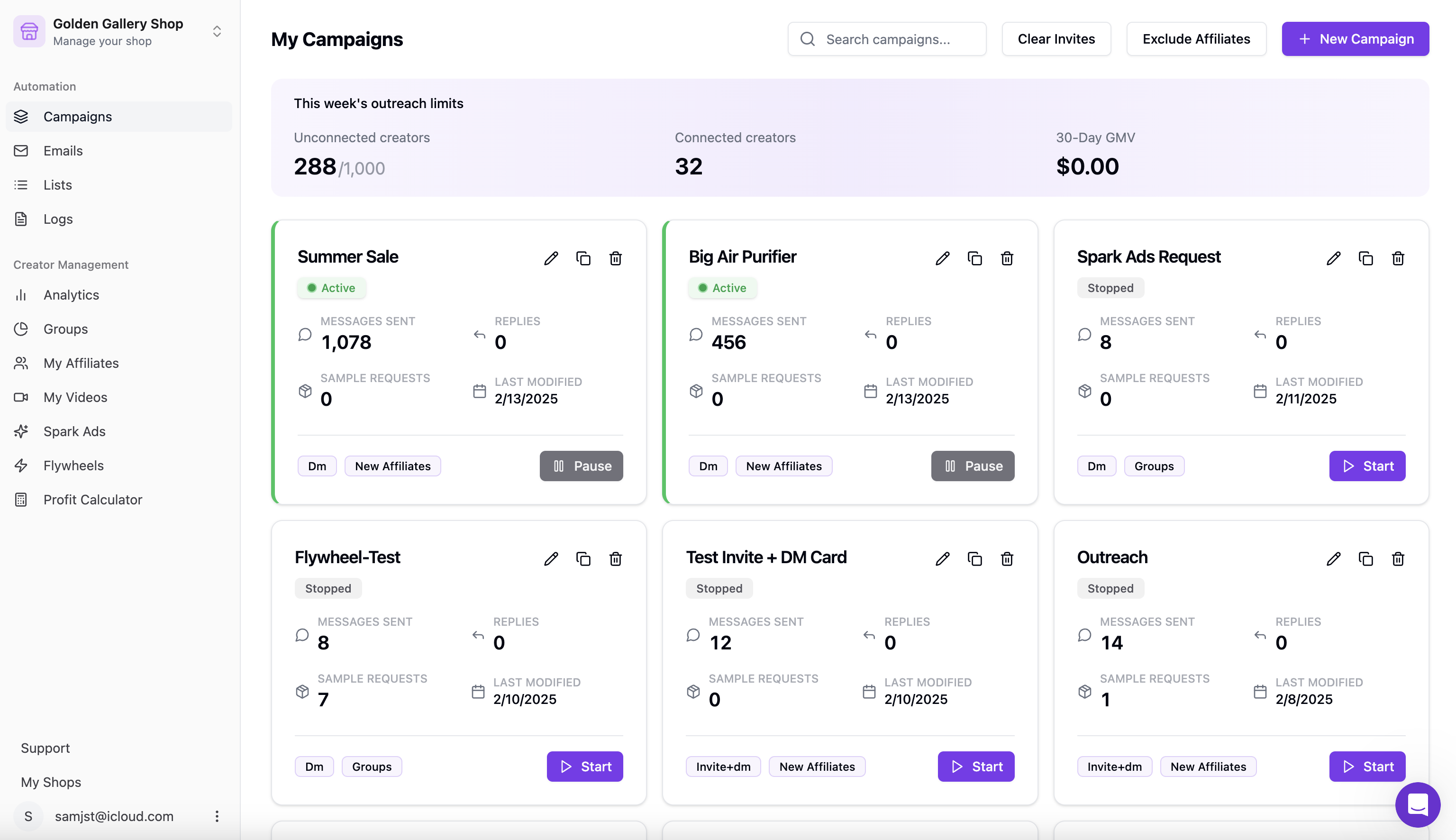Image resolution: width=1456 pixels, height=840 pixels.
Task: Pause the Big Air Purifier campaign
Action: pyautogui.click(x=972, y=466)
